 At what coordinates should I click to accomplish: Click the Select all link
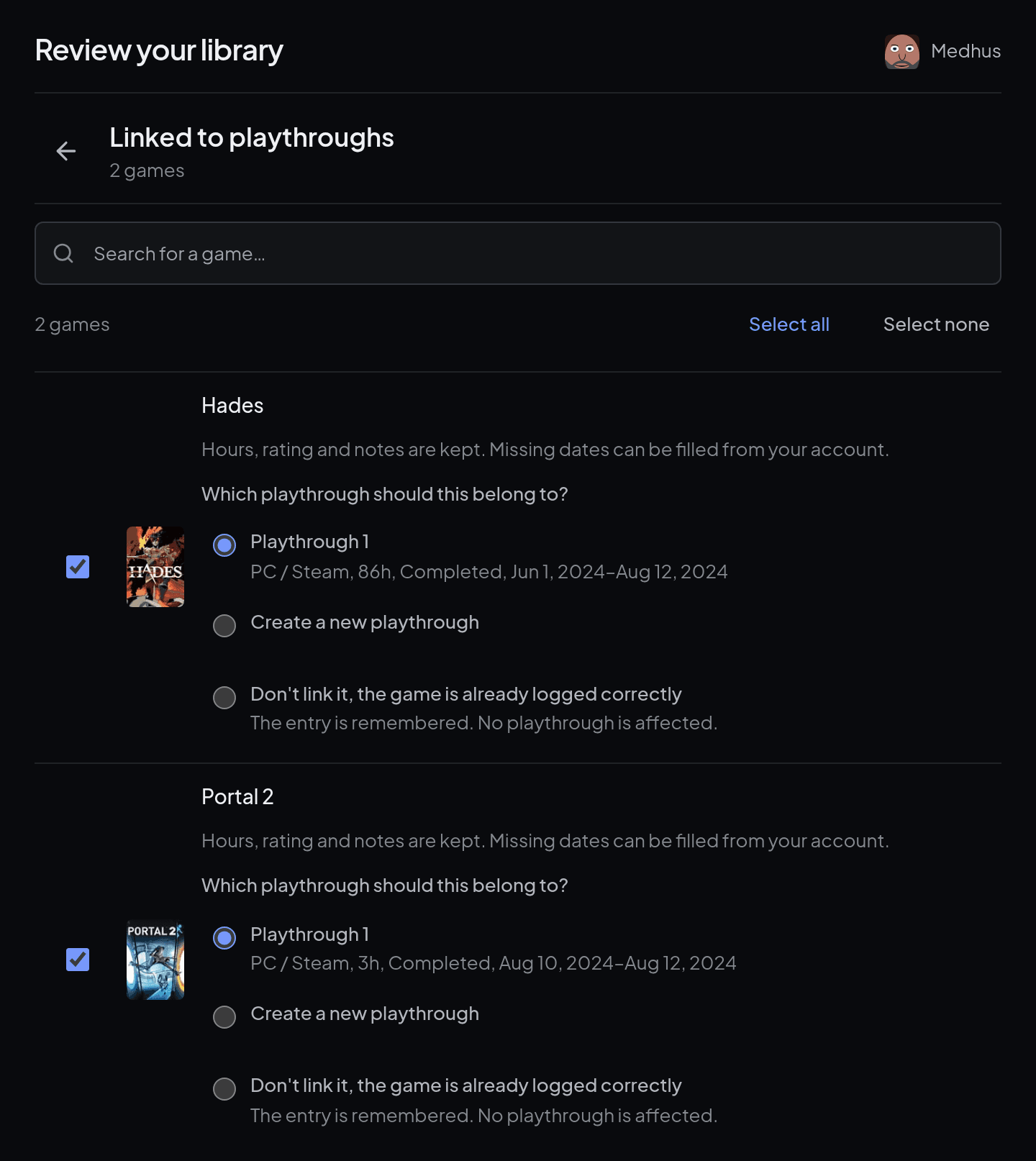click(x=789, y=324)
